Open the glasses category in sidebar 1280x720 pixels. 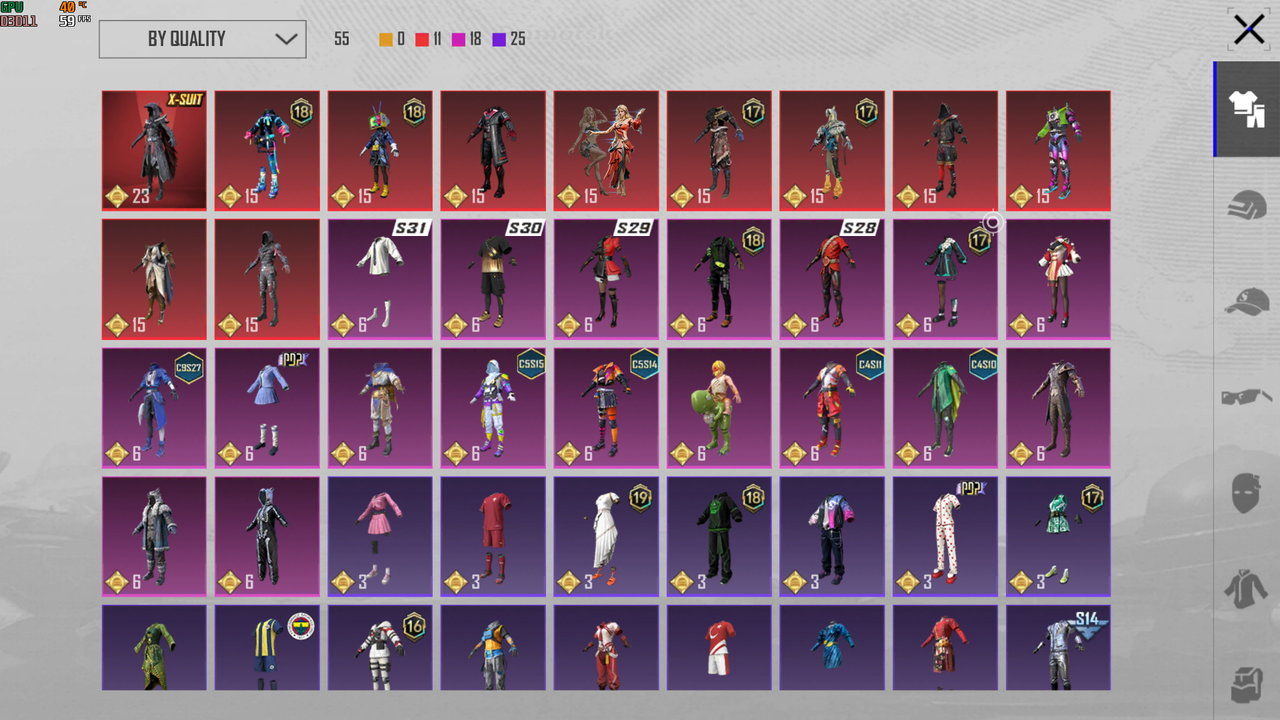[x=1247, y=397]
